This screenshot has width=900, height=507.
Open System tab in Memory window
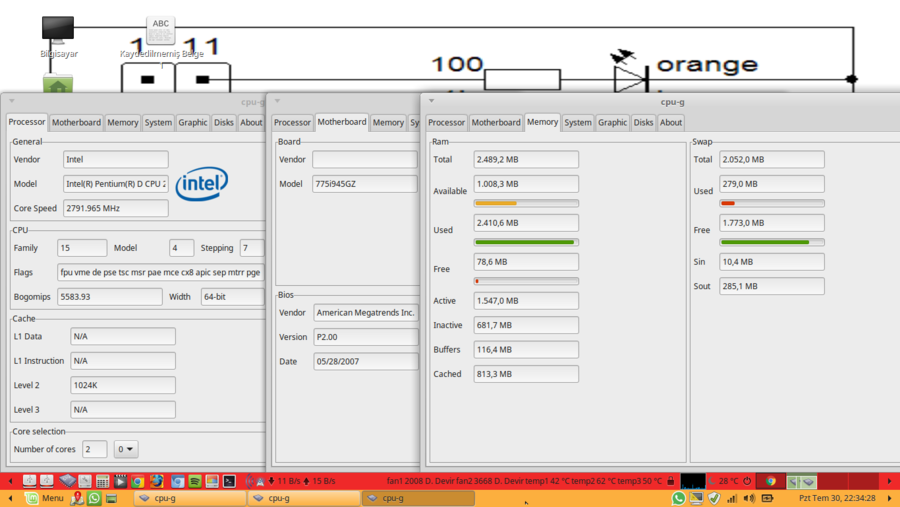point(577,122)
